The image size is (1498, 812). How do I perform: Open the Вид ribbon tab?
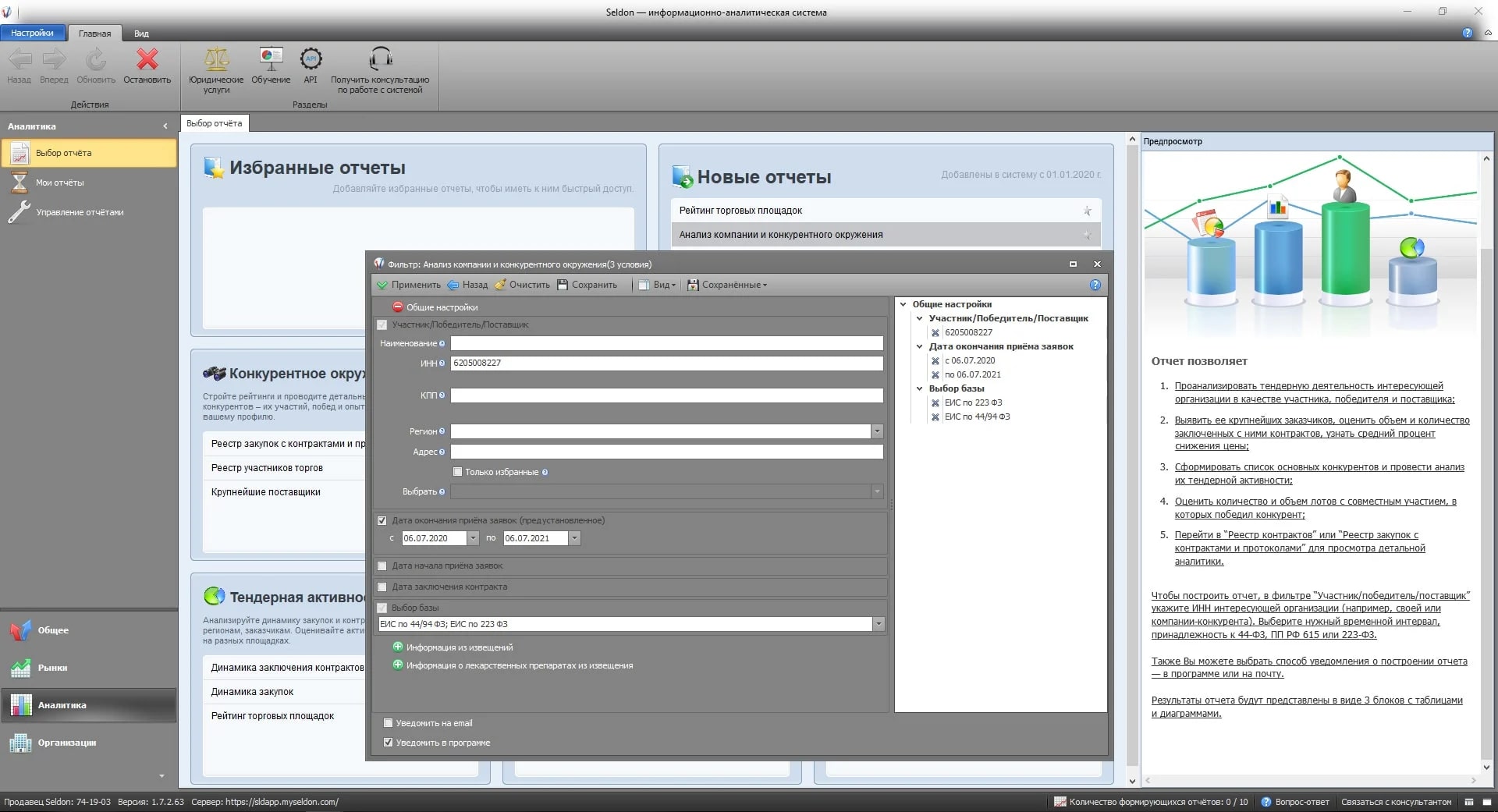tap(141, 34)
